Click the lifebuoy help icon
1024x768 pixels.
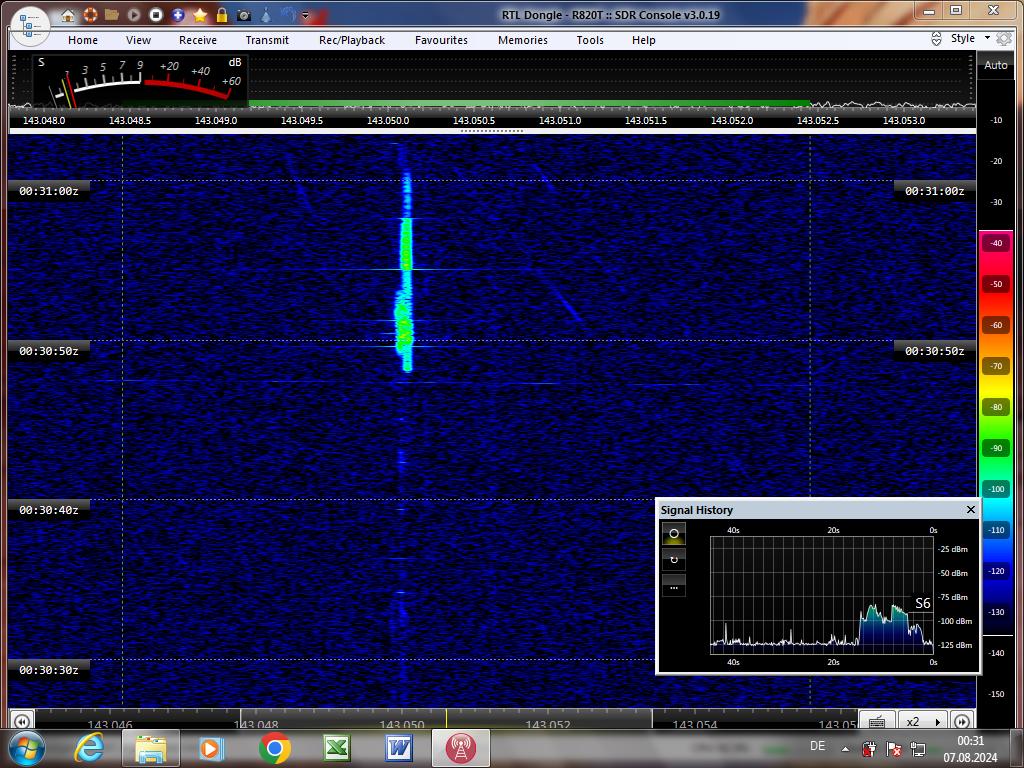[90, 14]
